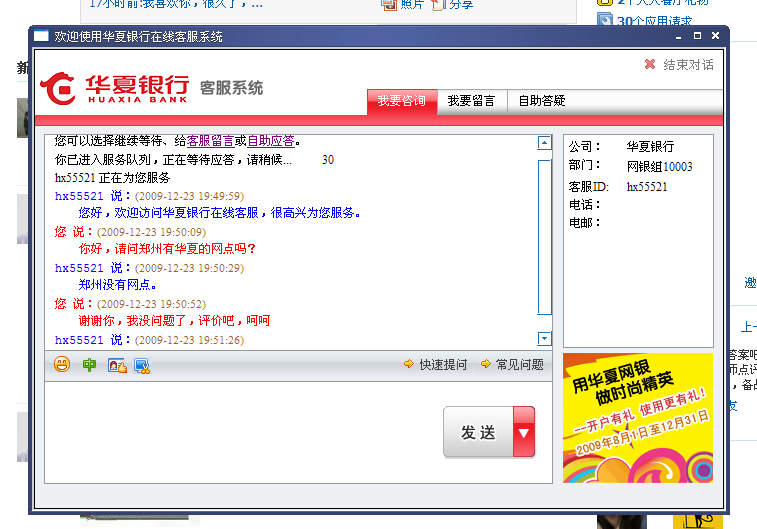Click the 照片 link in background page
The image size is (757, 529).
[412, 5]
